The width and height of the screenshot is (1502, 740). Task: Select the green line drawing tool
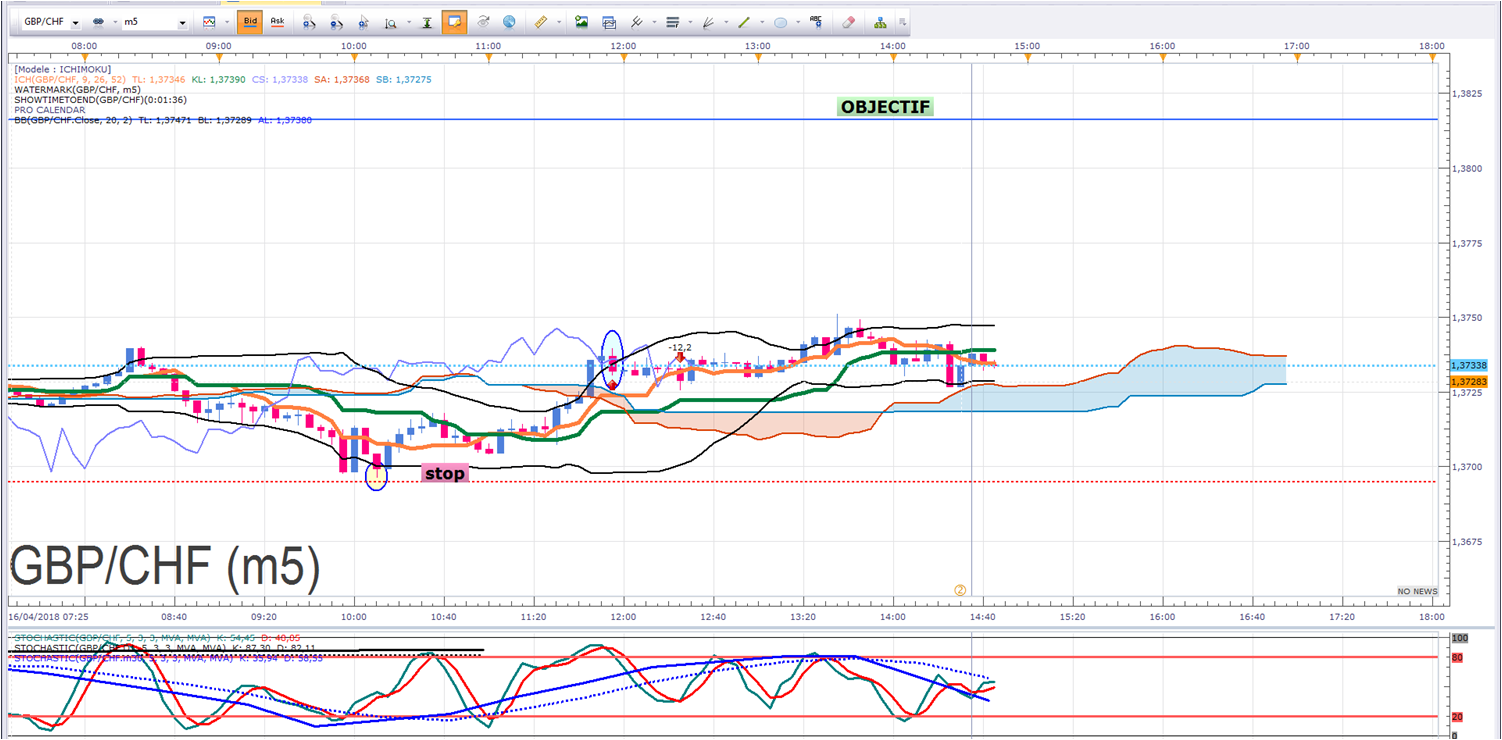pyautogui.click(x=744, y=22)
